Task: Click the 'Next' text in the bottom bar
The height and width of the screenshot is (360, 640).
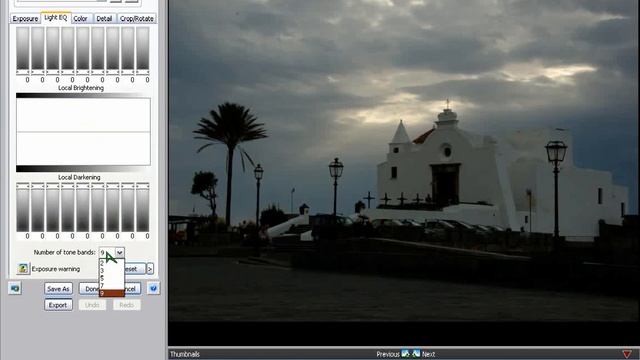Action: coord(428,354)
